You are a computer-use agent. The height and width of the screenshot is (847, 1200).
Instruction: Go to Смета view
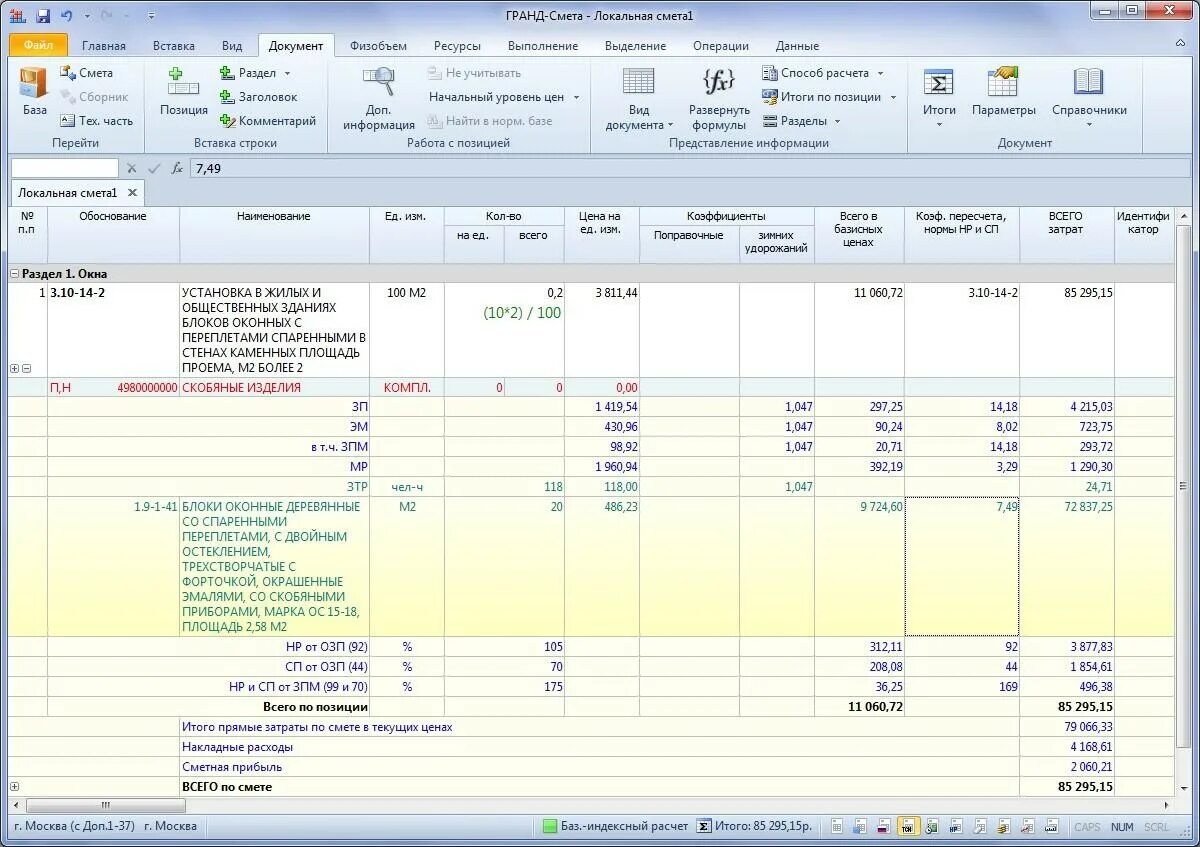pos(86,73)
